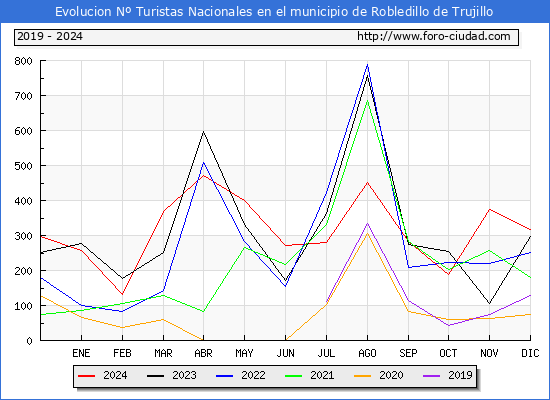Click the ENE month axis label
The height and width of the screenshot is (400, 550).
click(x=81, y=353)
